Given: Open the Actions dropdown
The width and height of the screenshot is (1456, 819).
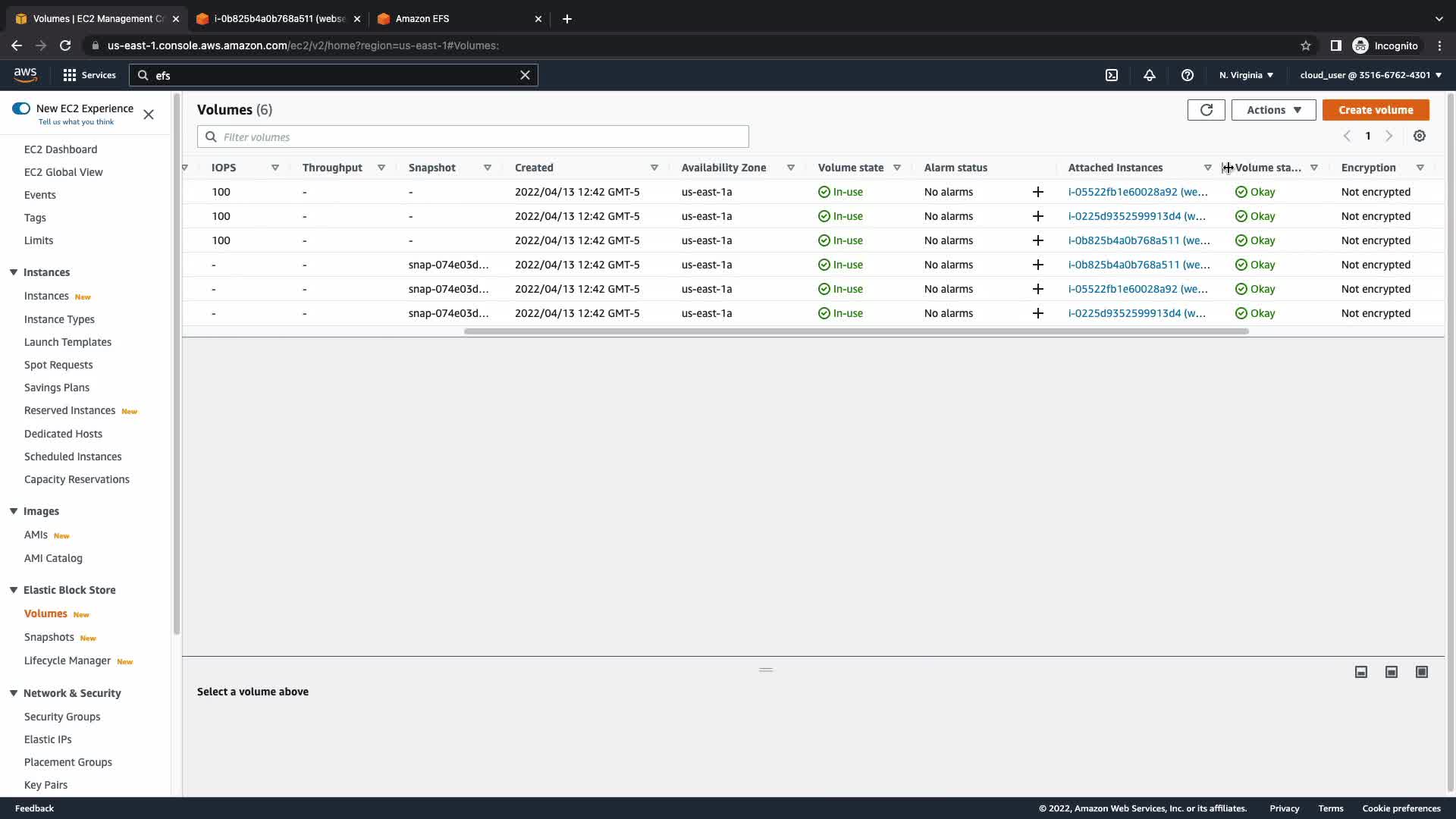Looking at the screenshot, I should coord(1273,110).
